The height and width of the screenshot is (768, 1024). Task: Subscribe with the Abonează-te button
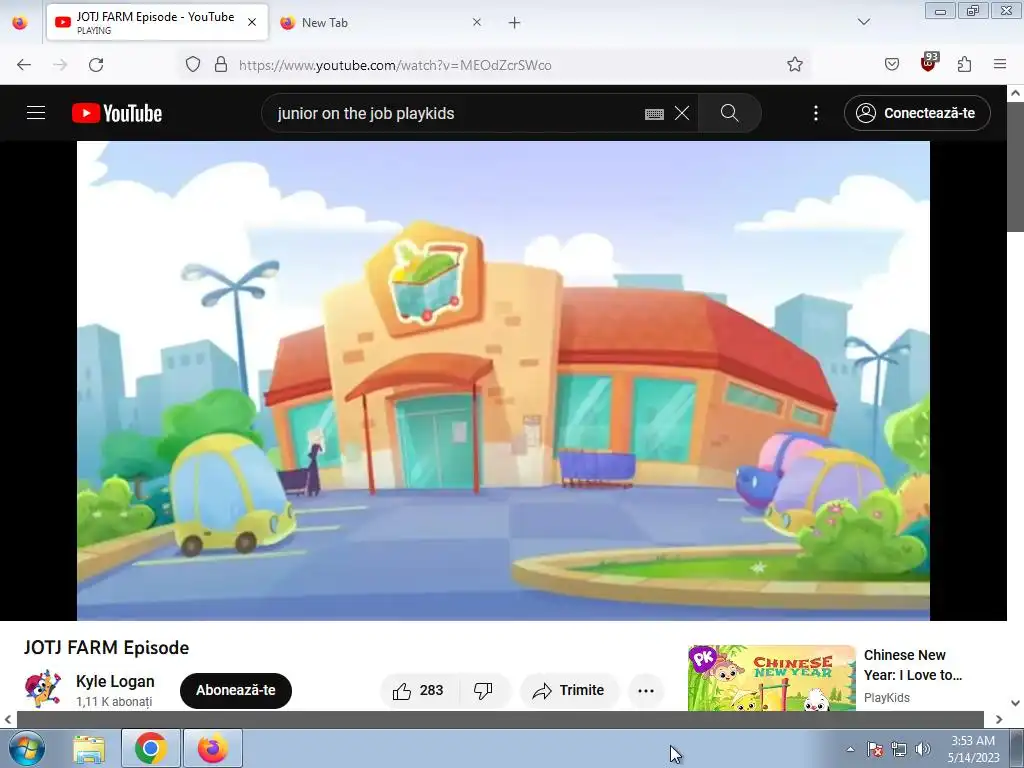click(236, 690)
